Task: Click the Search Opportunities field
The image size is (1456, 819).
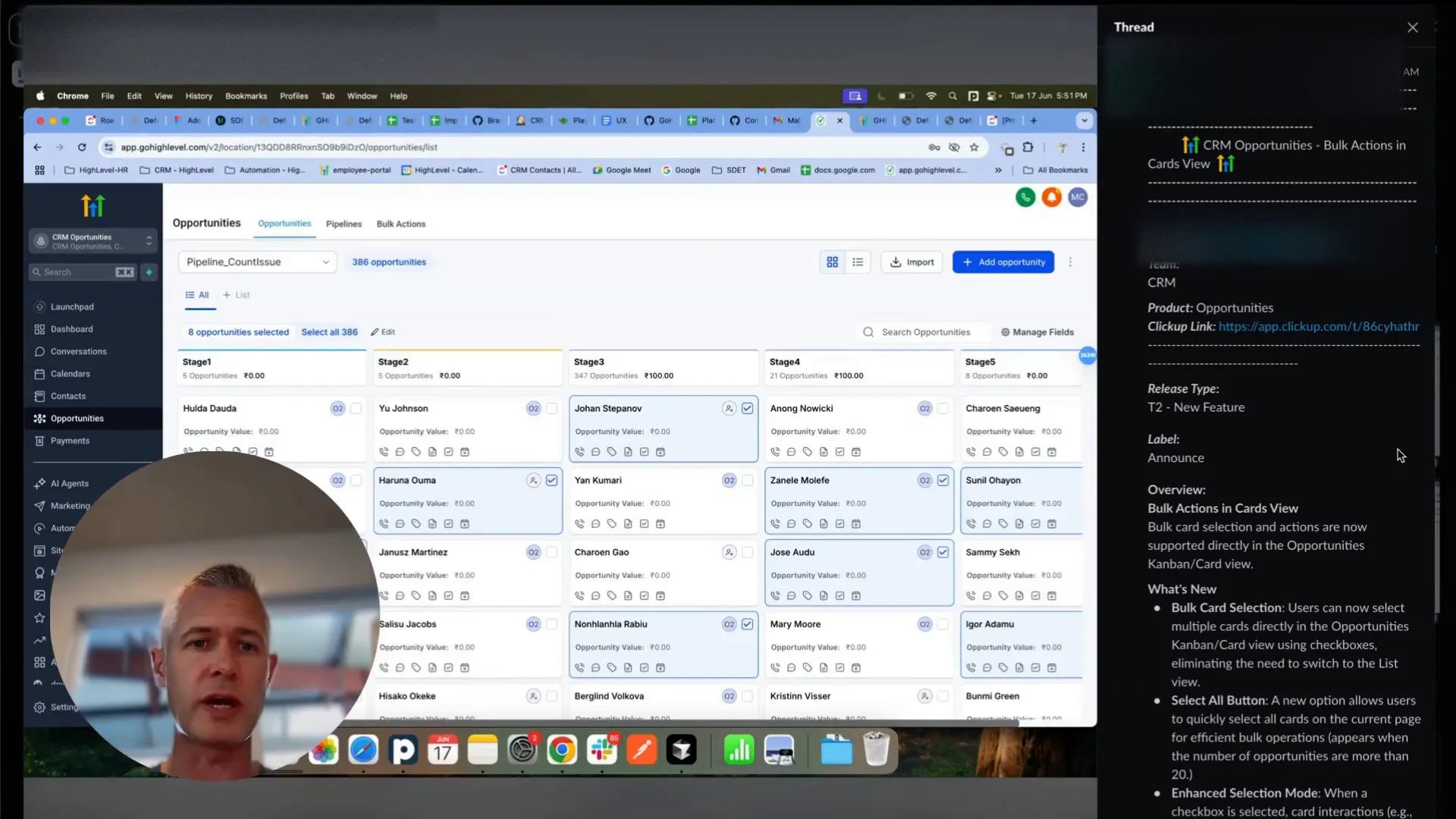Action: pos(924,332)
